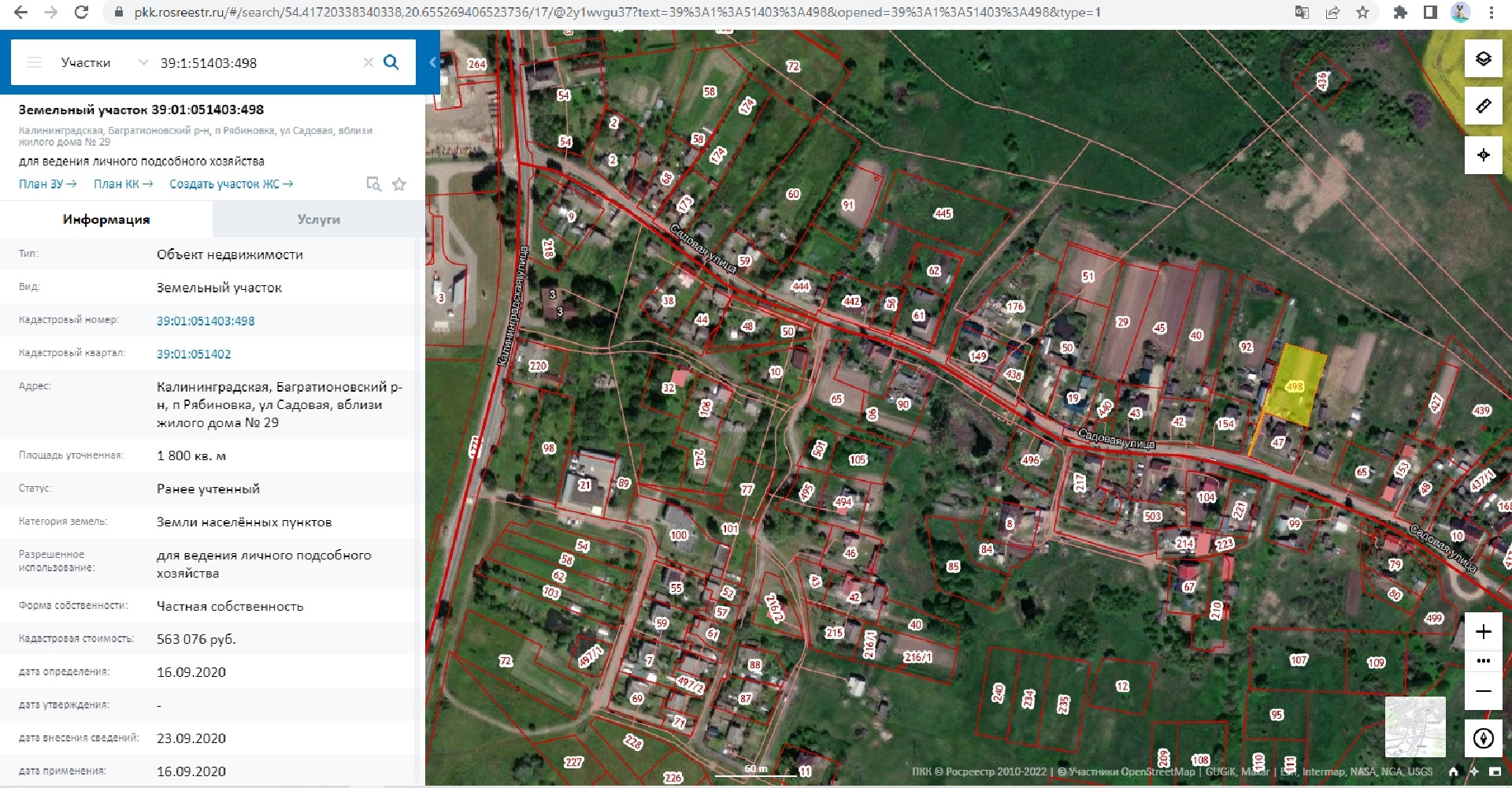Open the План ЗУ link
The image size is (1512, 788).
(x=48, y=184)
